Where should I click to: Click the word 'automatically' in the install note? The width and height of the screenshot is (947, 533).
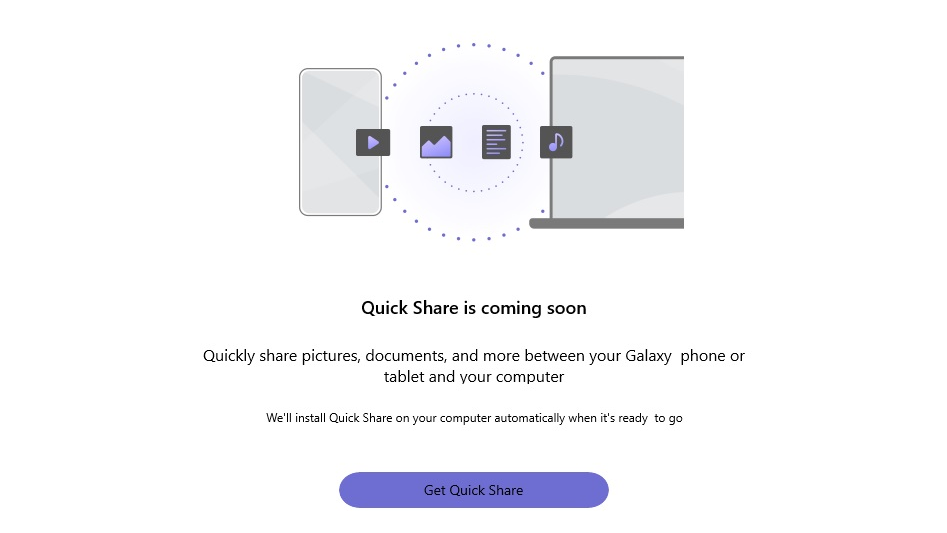click(529, 418)
